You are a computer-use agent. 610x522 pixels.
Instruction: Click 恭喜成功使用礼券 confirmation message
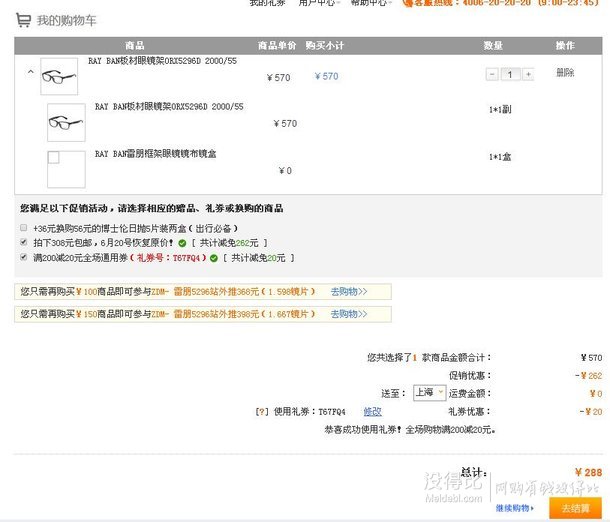click(410, 429)
